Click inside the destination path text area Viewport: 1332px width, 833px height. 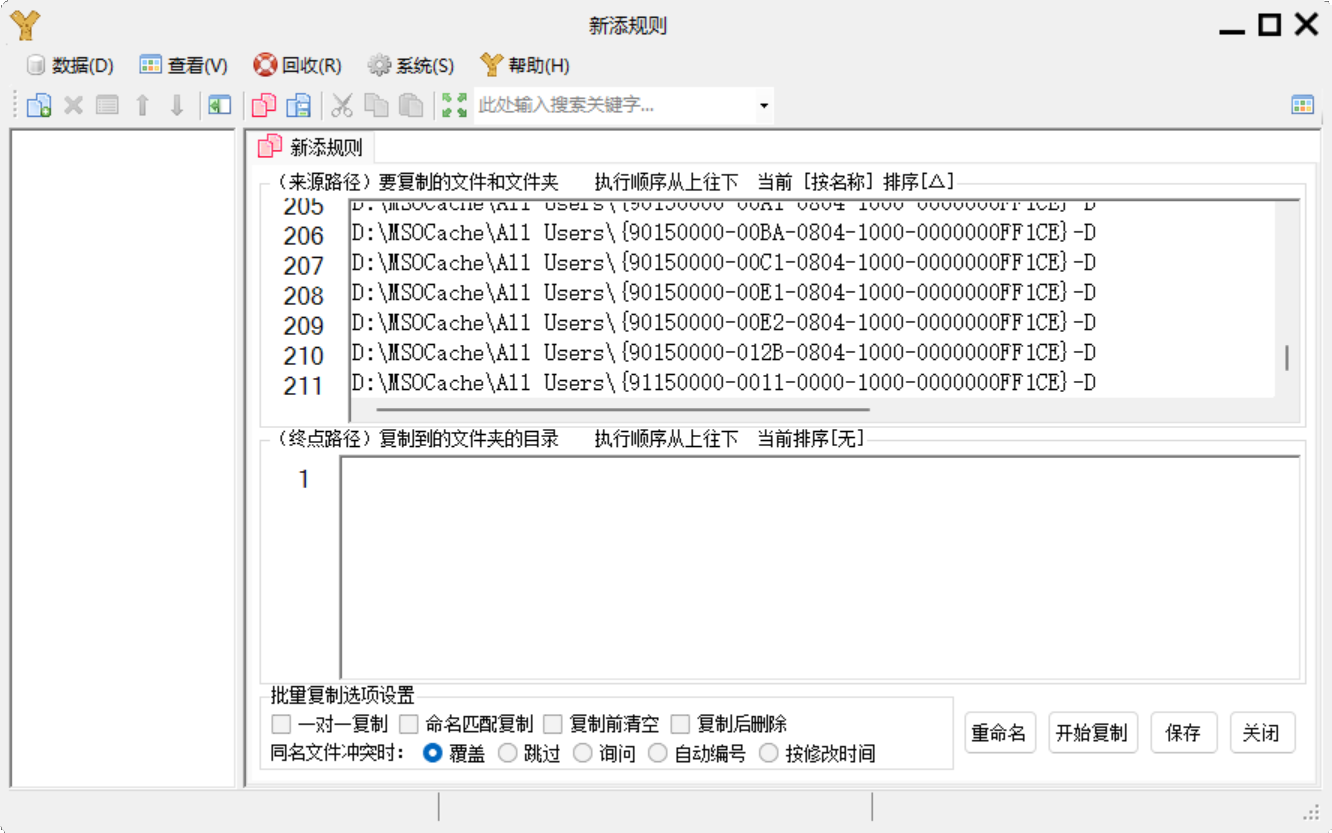pyautogui.click(x=820, y=568)
